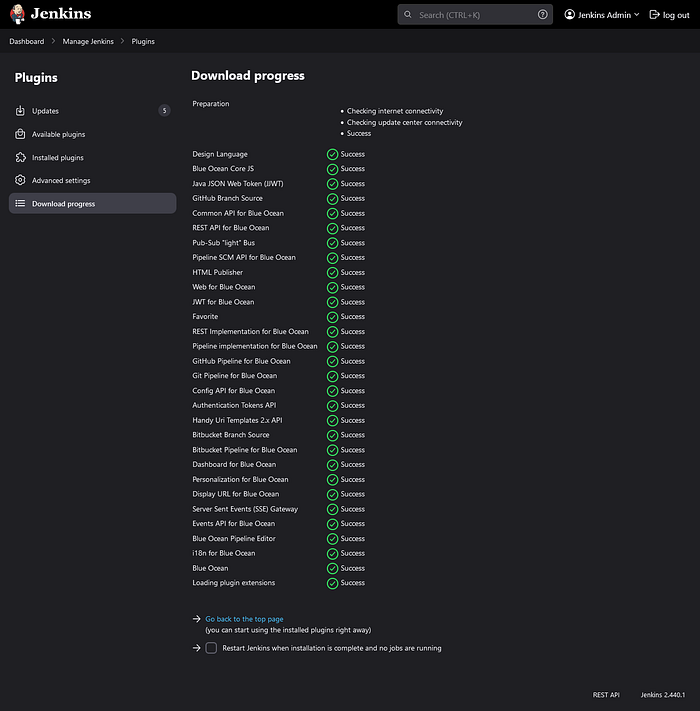This screenshot has height=711, width=700.
Task: Click the Jenkins butler logo
Action: tap(17, 14)
